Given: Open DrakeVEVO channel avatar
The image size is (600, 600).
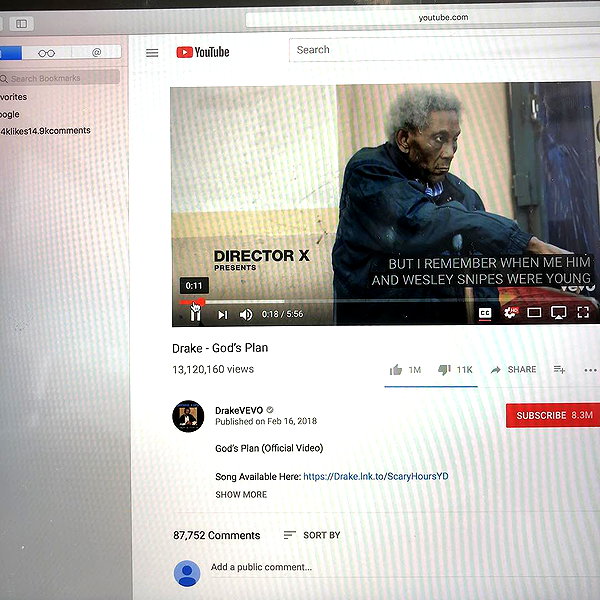Looking at the screenshot, I should click(x=188, y=416).
